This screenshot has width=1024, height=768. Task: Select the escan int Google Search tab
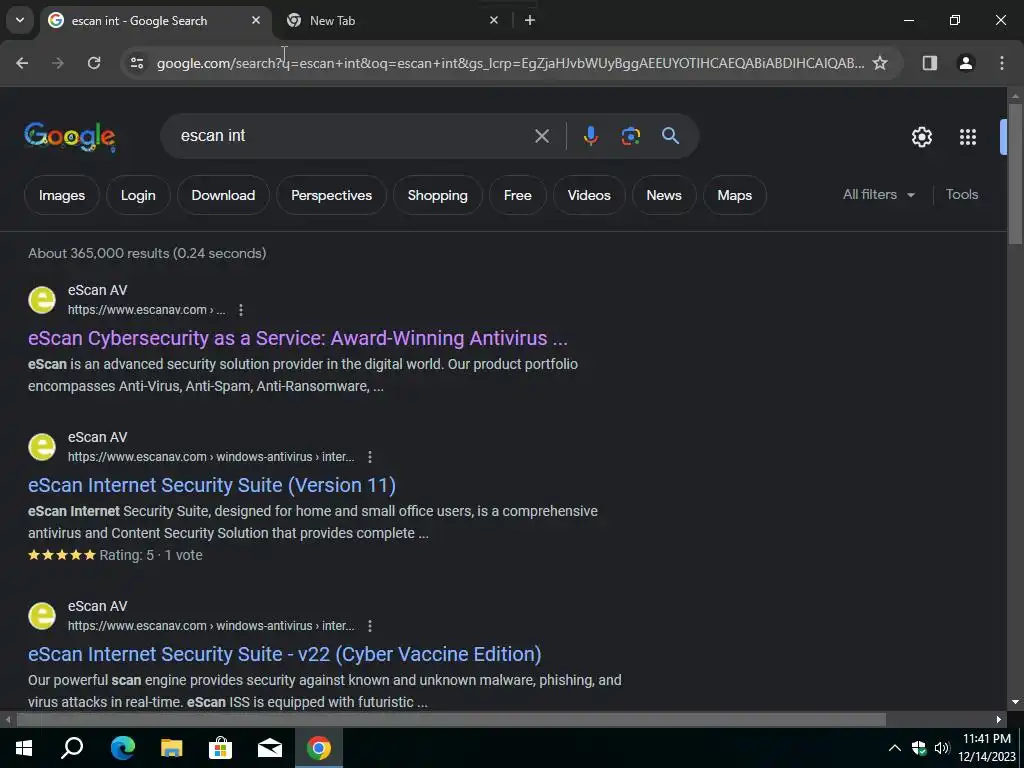coord(155,20)
